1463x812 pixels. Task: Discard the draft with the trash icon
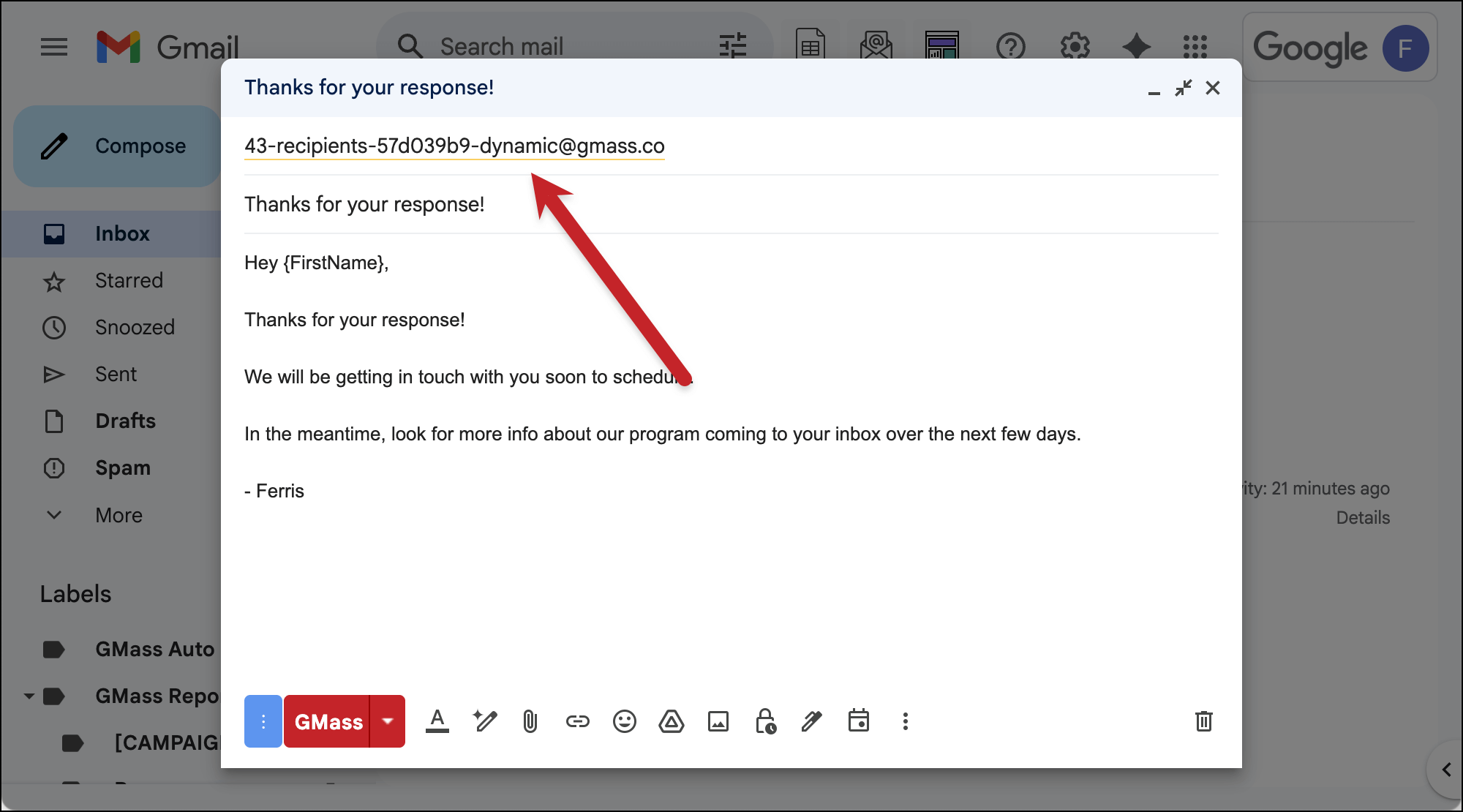pyautogui.click(x=1203, y=722)
